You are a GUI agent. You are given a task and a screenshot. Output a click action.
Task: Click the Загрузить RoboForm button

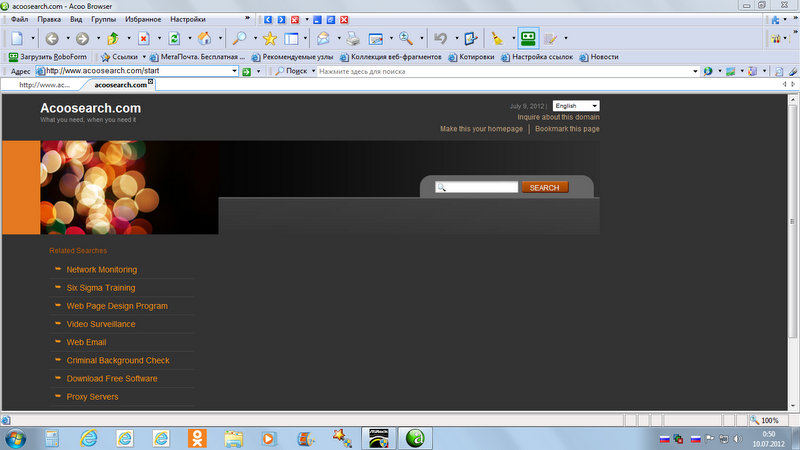tap(48, 57)
